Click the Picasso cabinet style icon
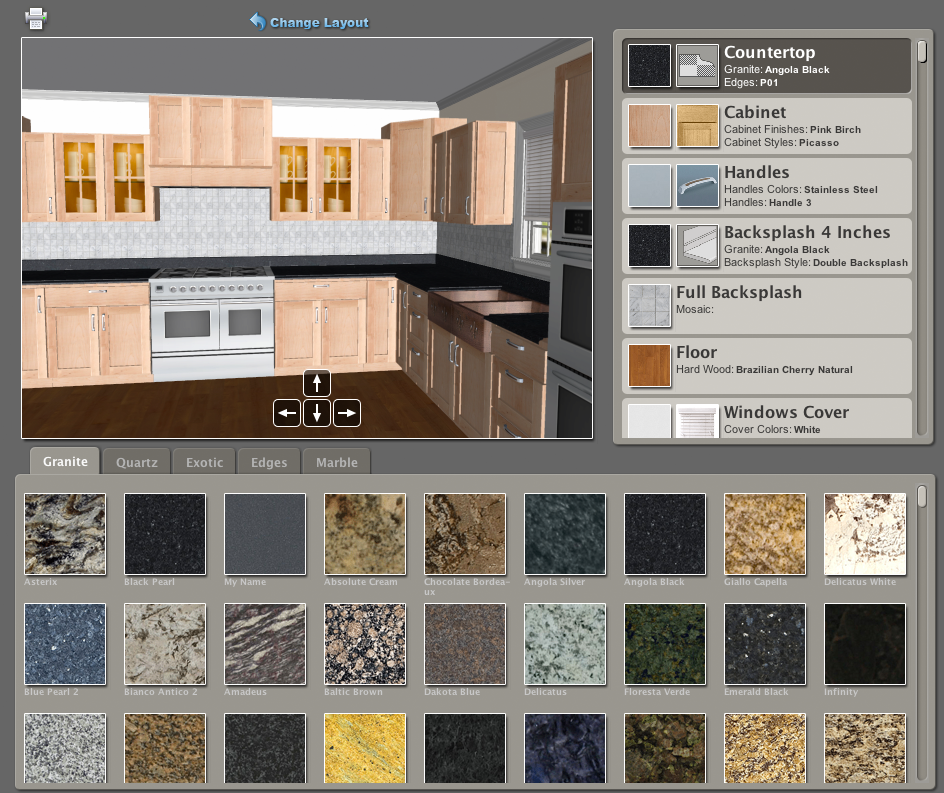944x793 pixels. [697, 126]
